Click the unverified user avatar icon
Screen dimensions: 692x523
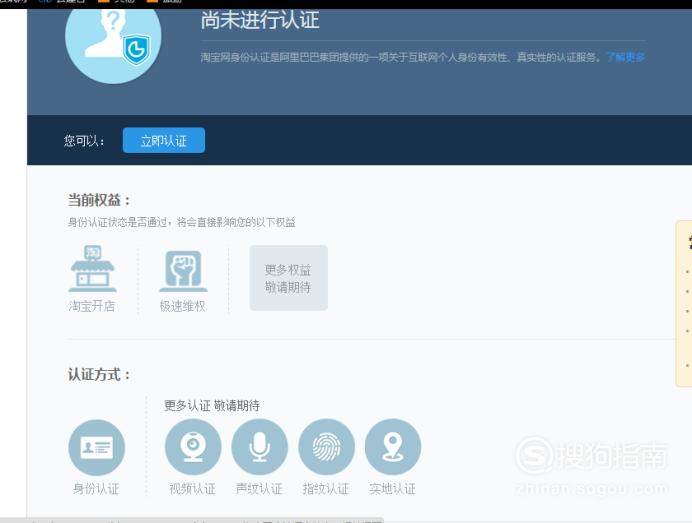point(113,44)
